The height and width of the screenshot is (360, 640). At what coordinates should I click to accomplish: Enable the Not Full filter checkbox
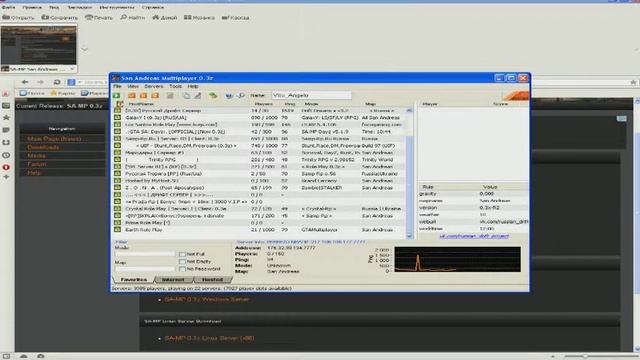(x=182, y=254)
